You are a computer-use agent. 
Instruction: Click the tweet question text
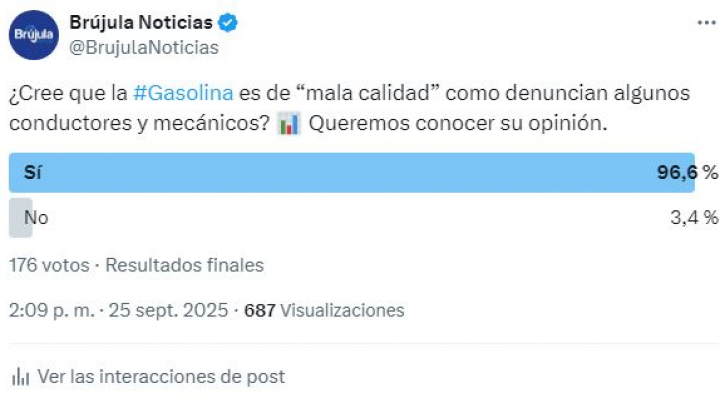pyautogui.click(x=349, y=108)
